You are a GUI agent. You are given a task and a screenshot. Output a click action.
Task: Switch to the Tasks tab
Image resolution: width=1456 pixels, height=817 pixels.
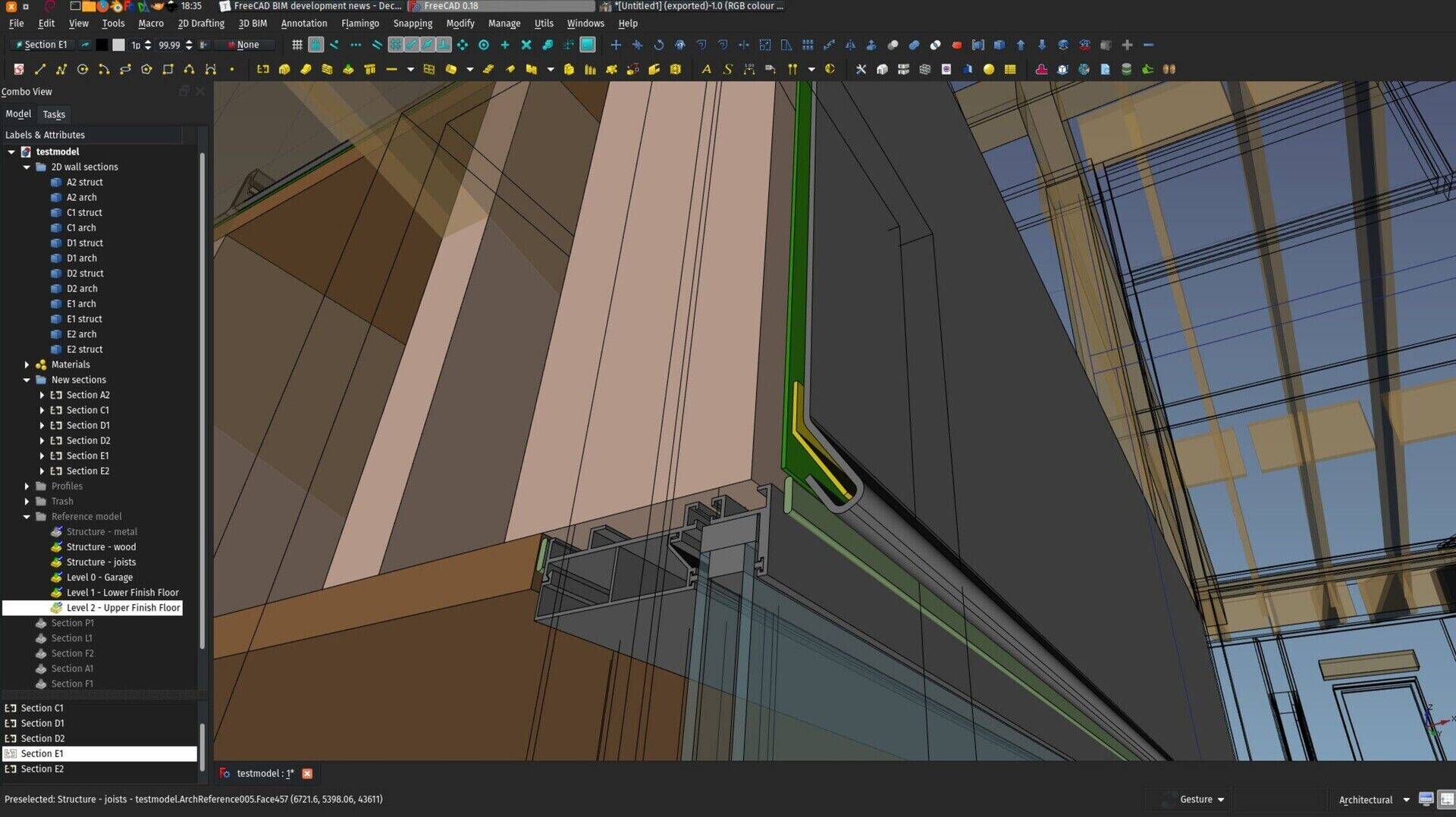point(54,114)
